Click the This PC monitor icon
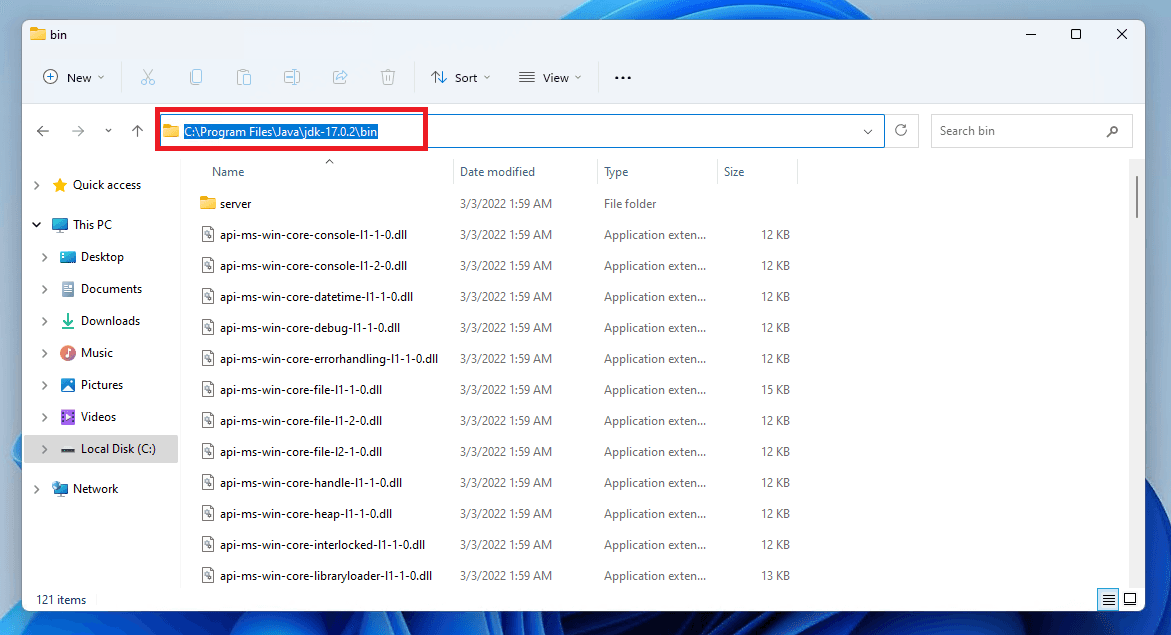1171x635 pixels. pyautogui.click(x=60, y=224)
